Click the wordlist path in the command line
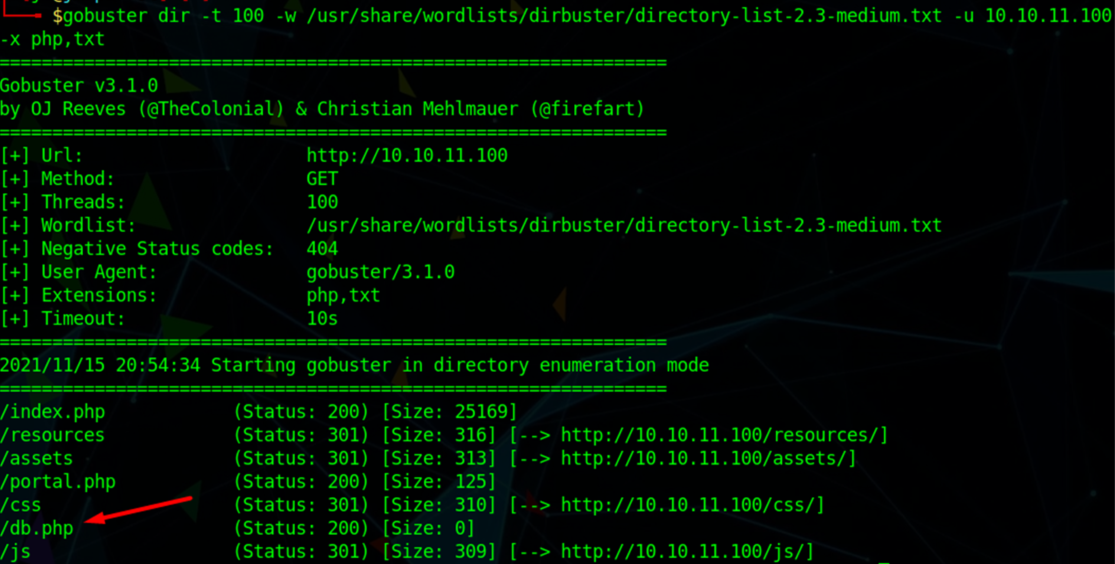Viewport: 1115px width, 564px height. click(x=624, y=16)
